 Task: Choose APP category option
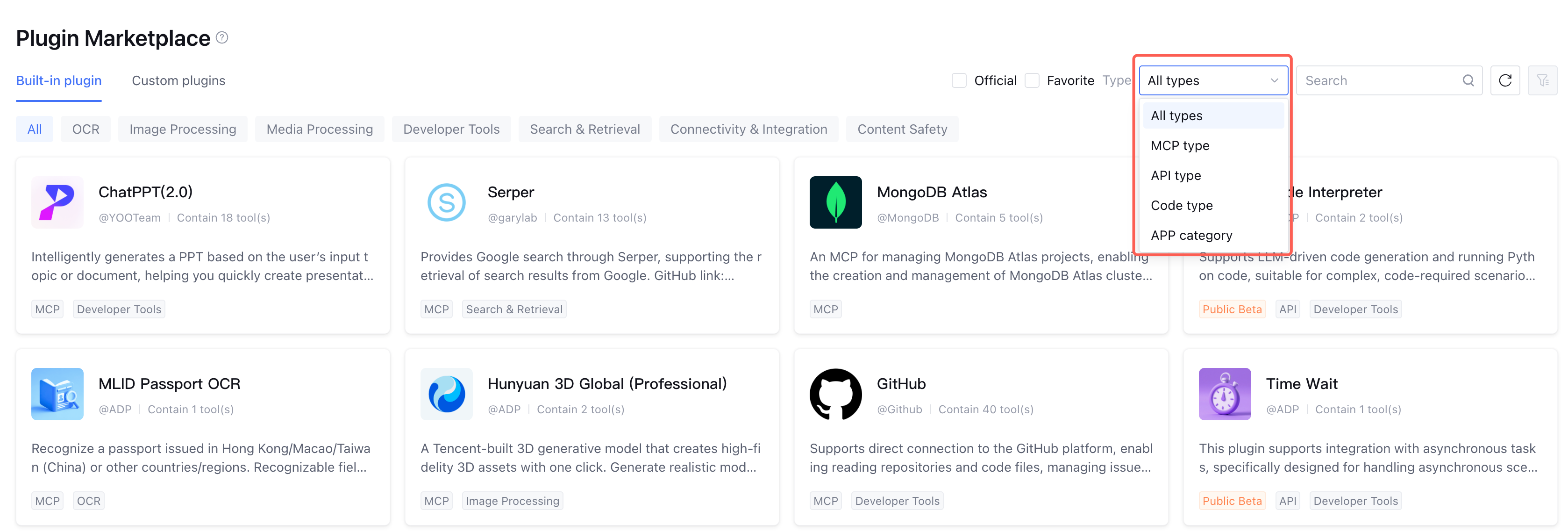coord(1191,235)
